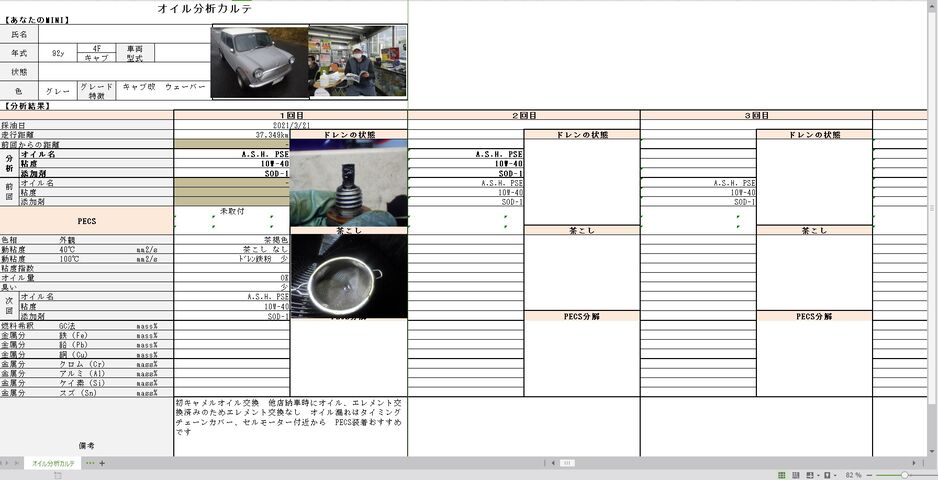Select the 2回目 column header

point(524,116)
